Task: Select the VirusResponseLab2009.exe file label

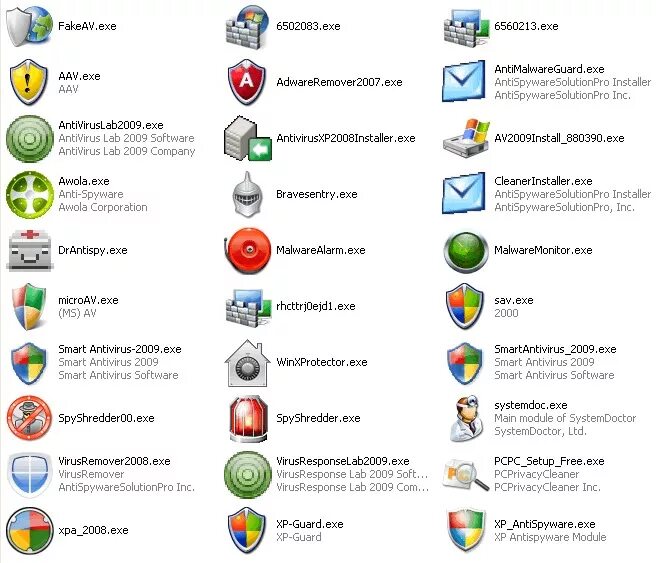Action: click(x=343, y=461)
